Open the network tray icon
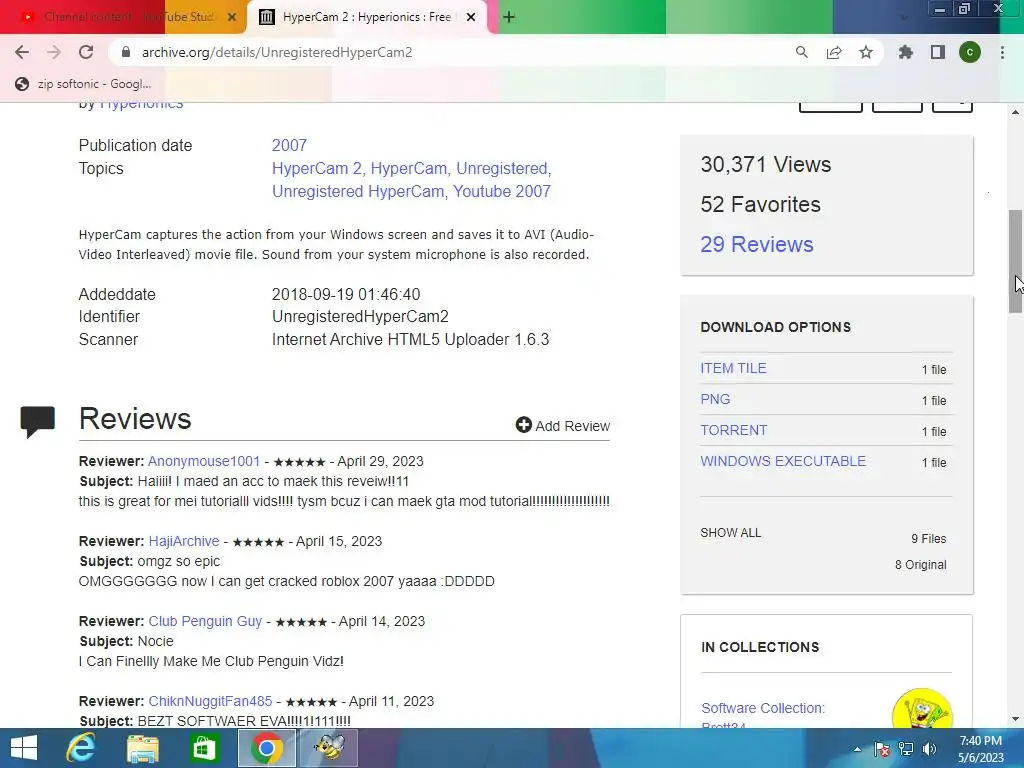The width and height of the screenshot is (1024, 768). click(x=906, y=749)
